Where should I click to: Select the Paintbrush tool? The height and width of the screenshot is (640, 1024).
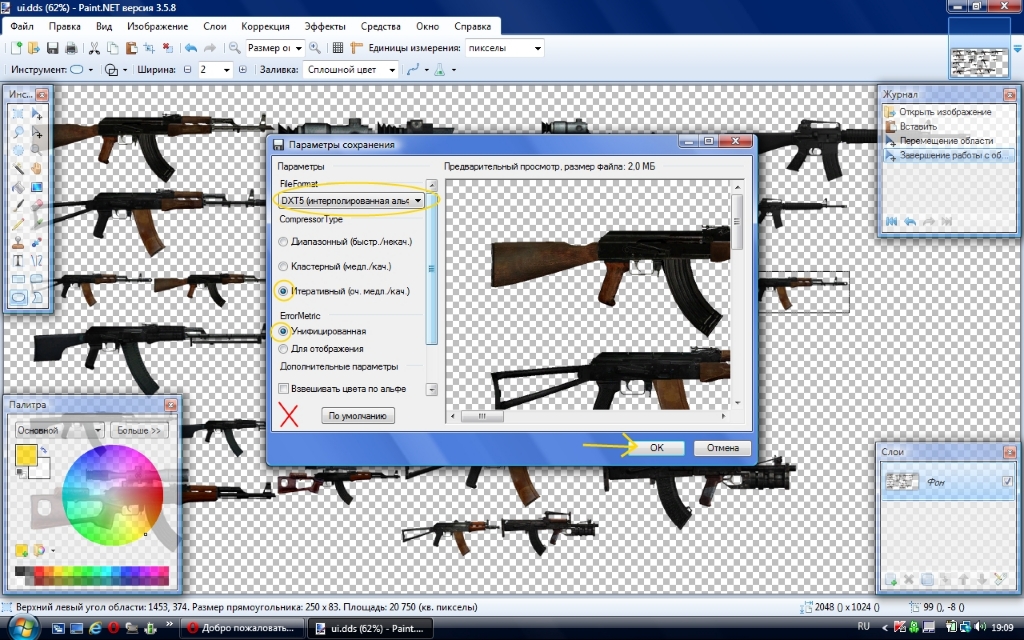pyautogui.click(x=18, y=205)
